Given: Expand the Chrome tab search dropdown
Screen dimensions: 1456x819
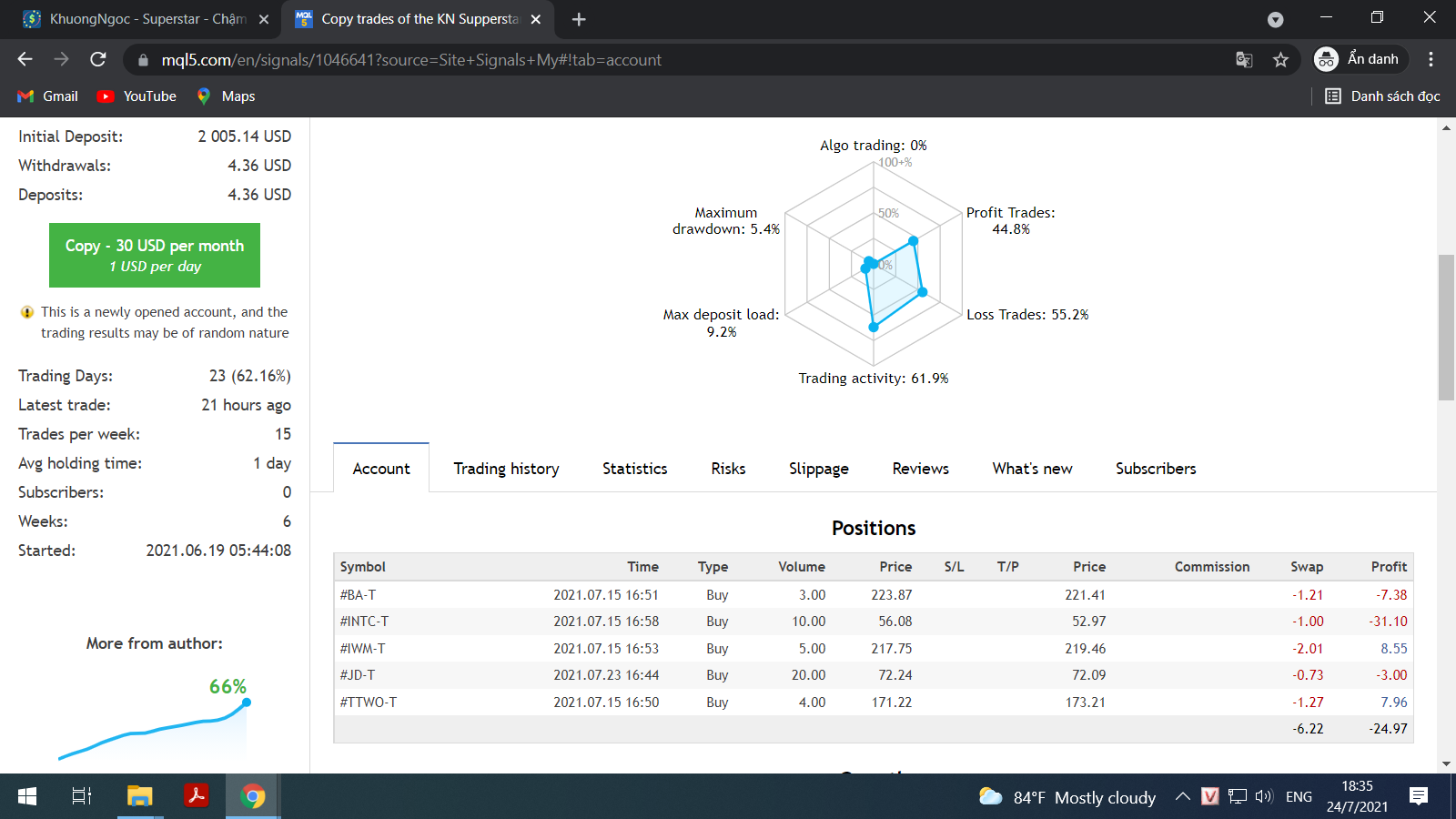Looking at the screenshot, I should point(1275,19).
